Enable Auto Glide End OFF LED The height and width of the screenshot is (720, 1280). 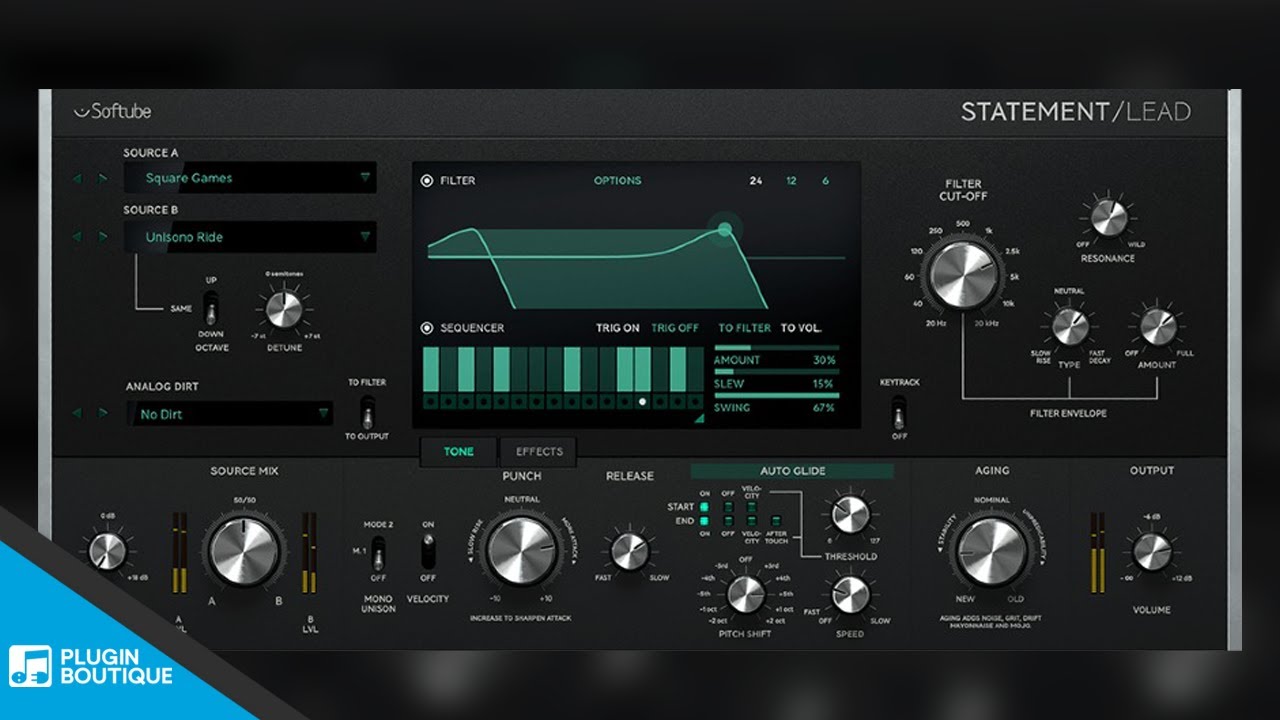tap(728, 521)
